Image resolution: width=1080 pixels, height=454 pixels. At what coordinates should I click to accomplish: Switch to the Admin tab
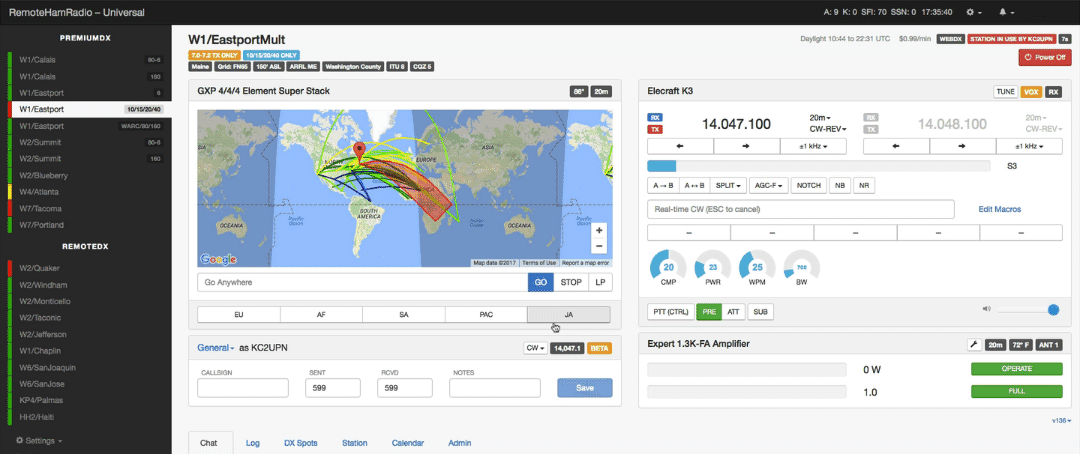coord(459,443)
